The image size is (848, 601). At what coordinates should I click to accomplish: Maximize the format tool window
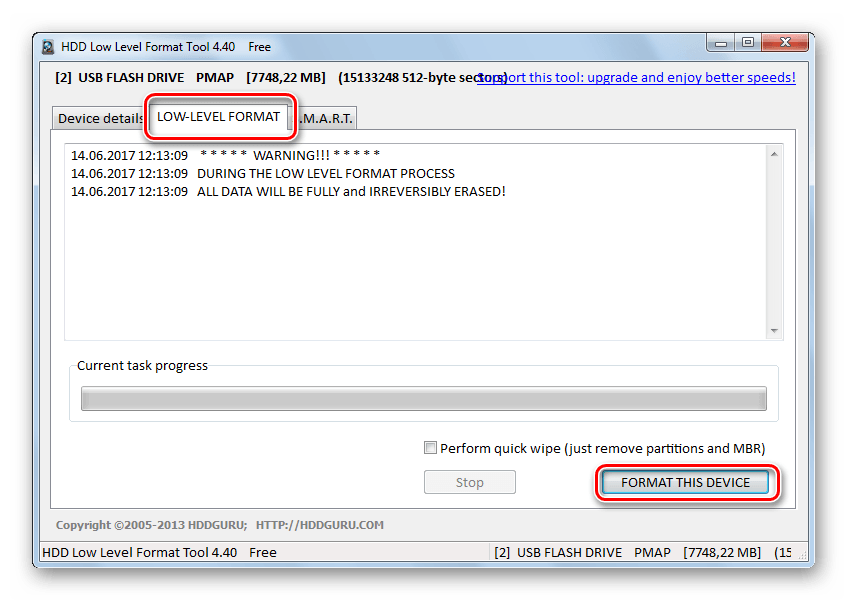point(747,43)
